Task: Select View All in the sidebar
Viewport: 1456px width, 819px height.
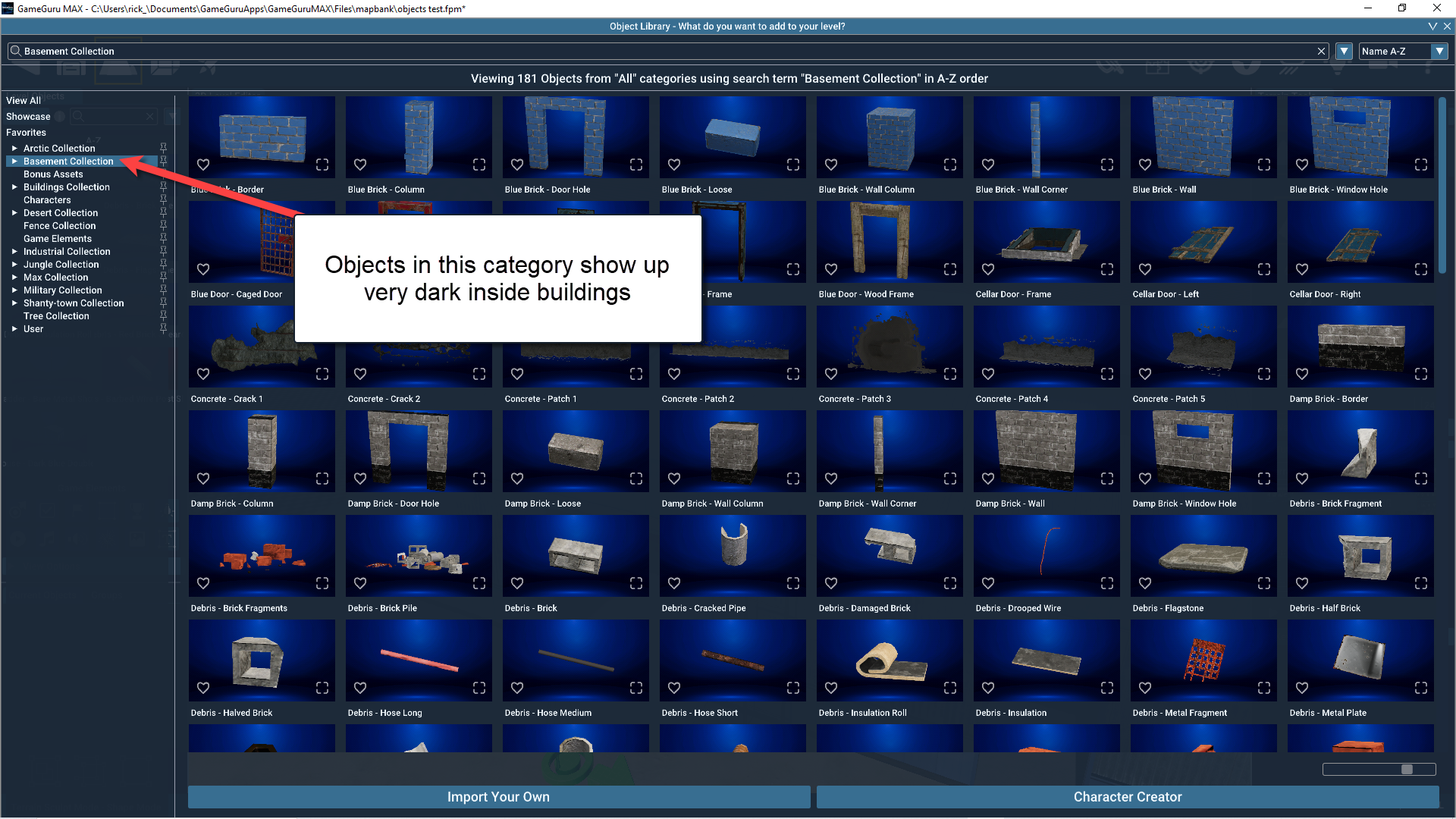Action: (23, 100)
